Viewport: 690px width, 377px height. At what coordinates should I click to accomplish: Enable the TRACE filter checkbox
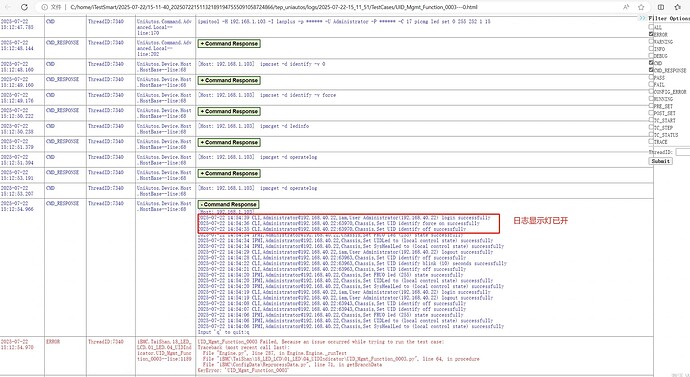pos(651,142)
